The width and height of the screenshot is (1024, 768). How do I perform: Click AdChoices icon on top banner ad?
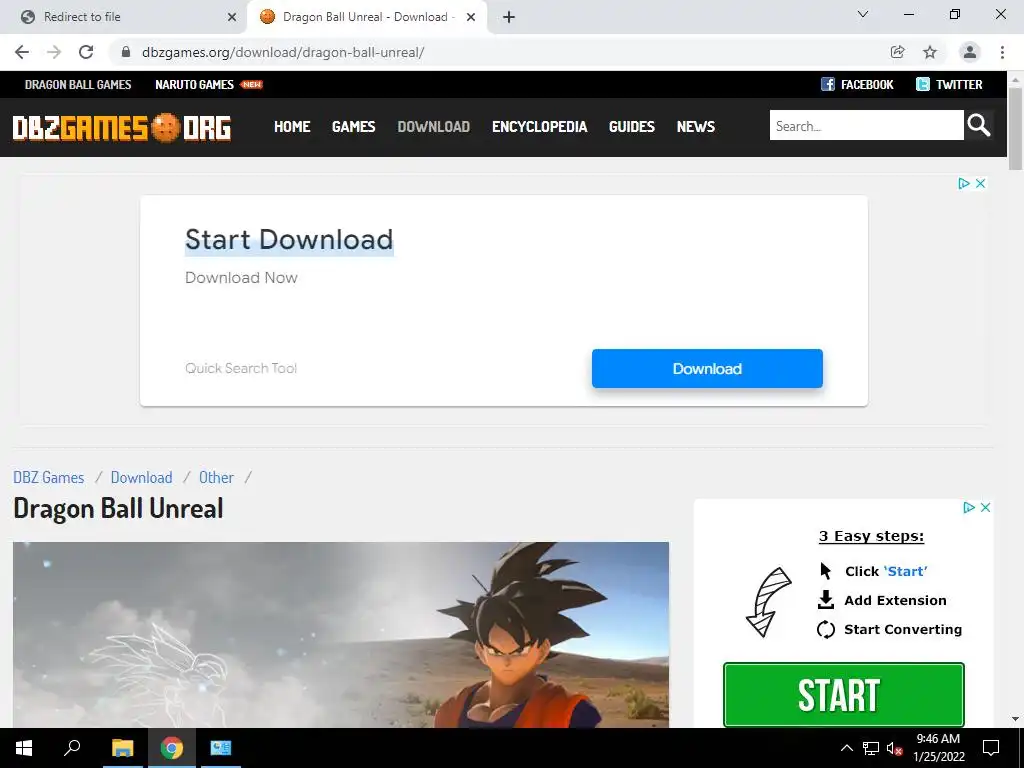coord(964,184)
